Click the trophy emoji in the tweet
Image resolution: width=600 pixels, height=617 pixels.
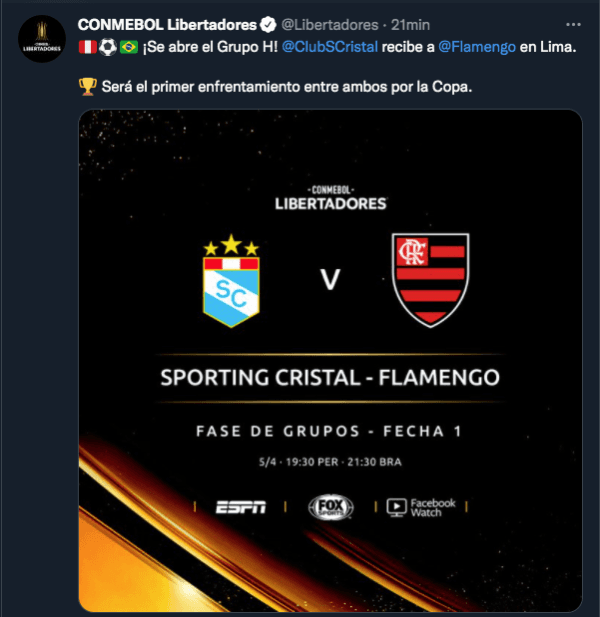pos(87,87)
